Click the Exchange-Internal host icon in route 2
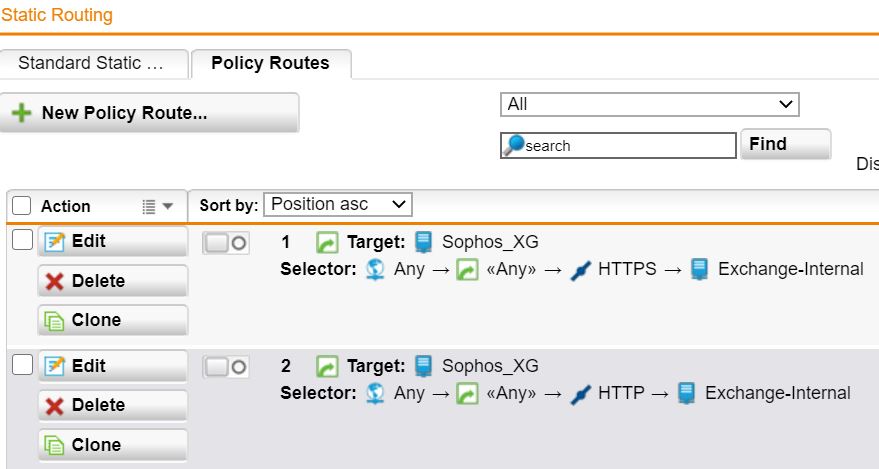The height and width of the screenshot is (469, 879). coord(686,393)
